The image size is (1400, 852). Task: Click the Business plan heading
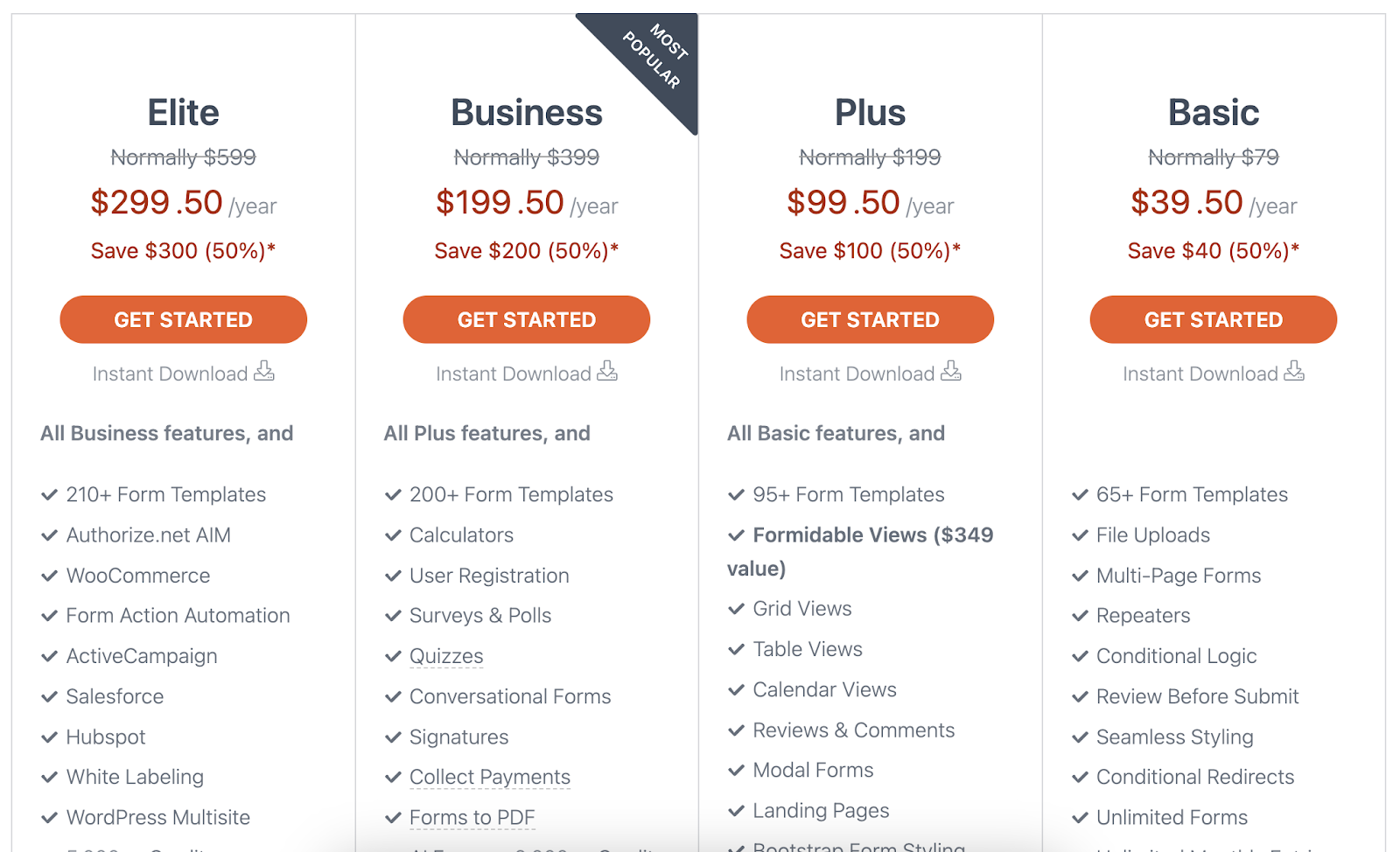(527, 113)
